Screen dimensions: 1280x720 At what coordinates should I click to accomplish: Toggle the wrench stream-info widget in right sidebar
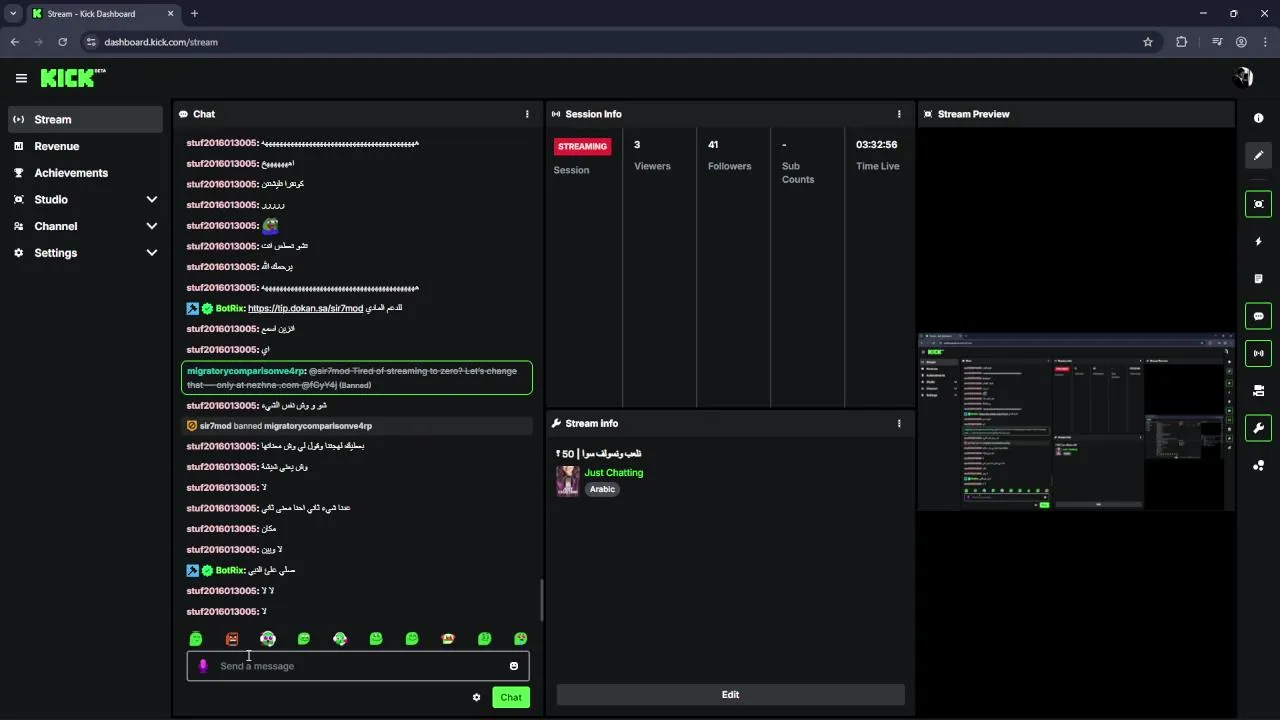[1258, 428]
